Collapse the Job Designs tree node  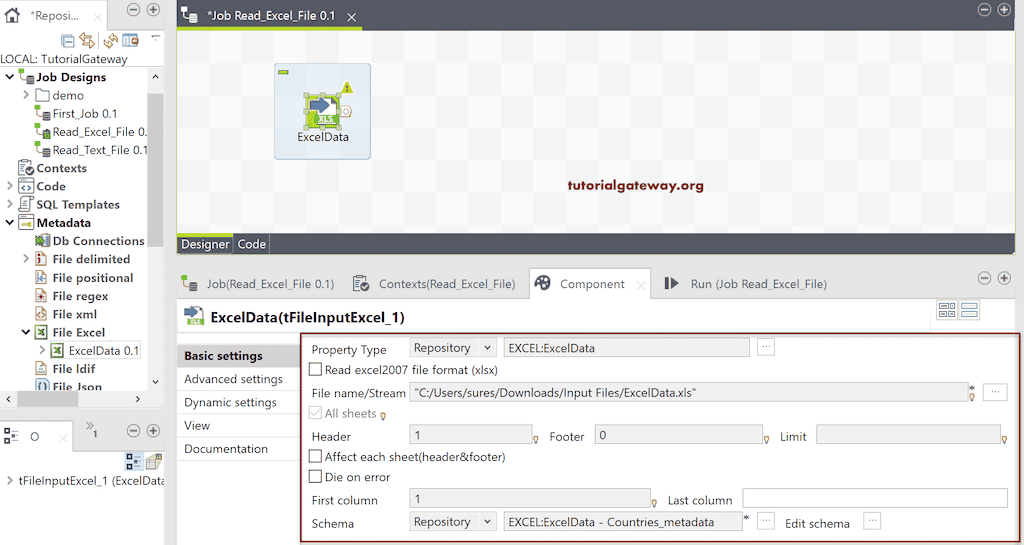(x=10, y=77)
